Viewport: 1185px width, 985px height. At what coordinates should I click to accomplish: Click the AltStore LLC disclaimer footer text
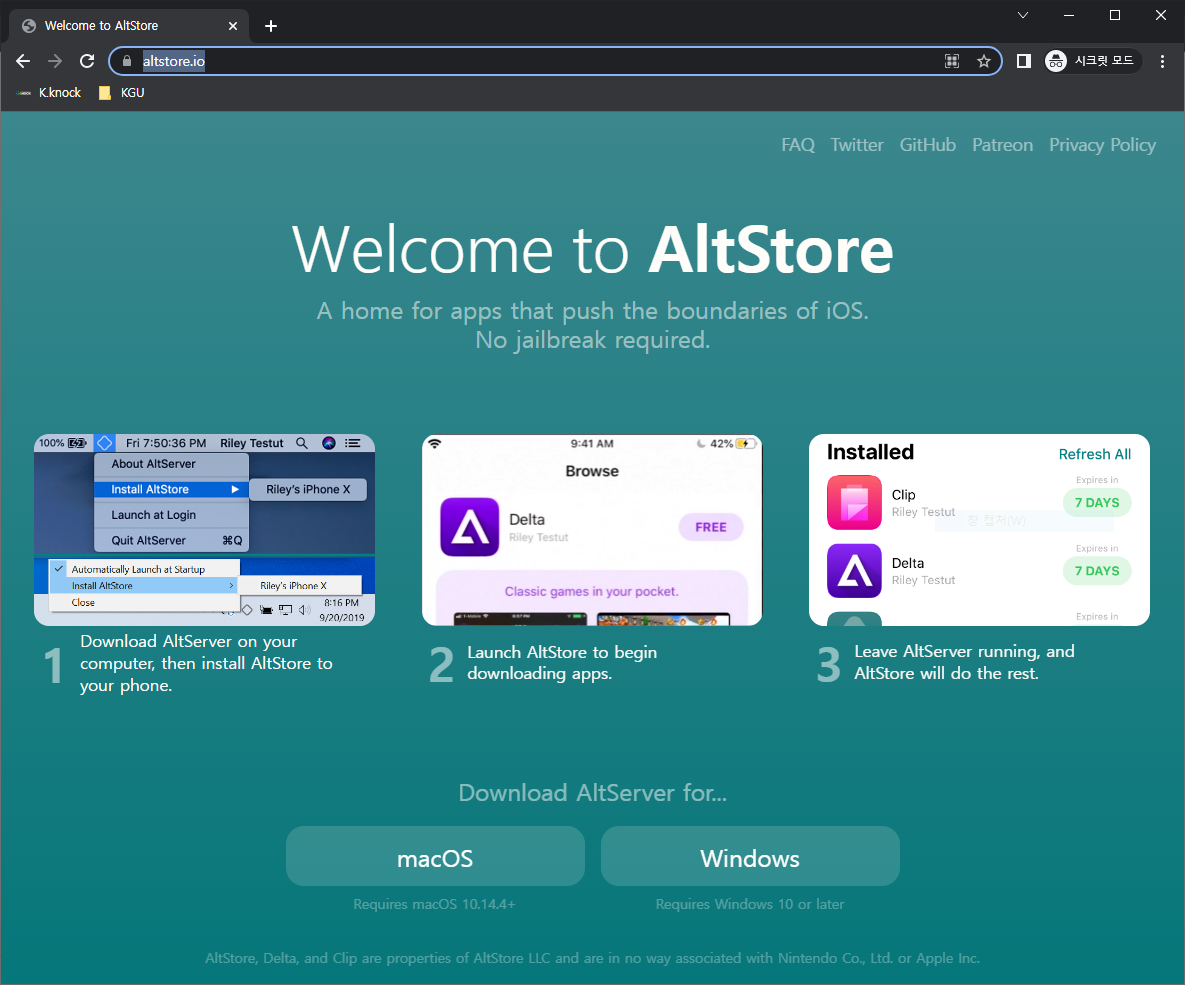click(592, 958)
